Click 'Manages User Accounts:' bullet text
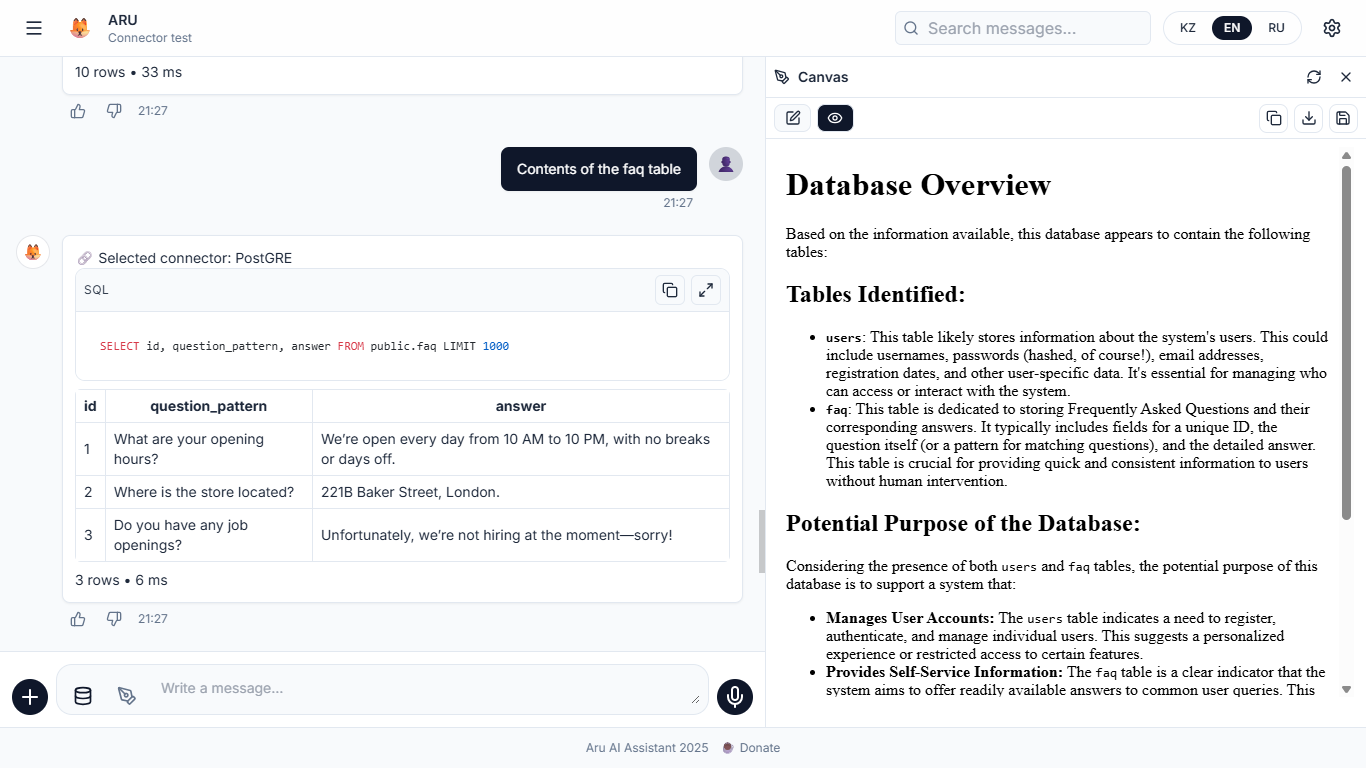 pyautogui.click(x=910, y=618)
